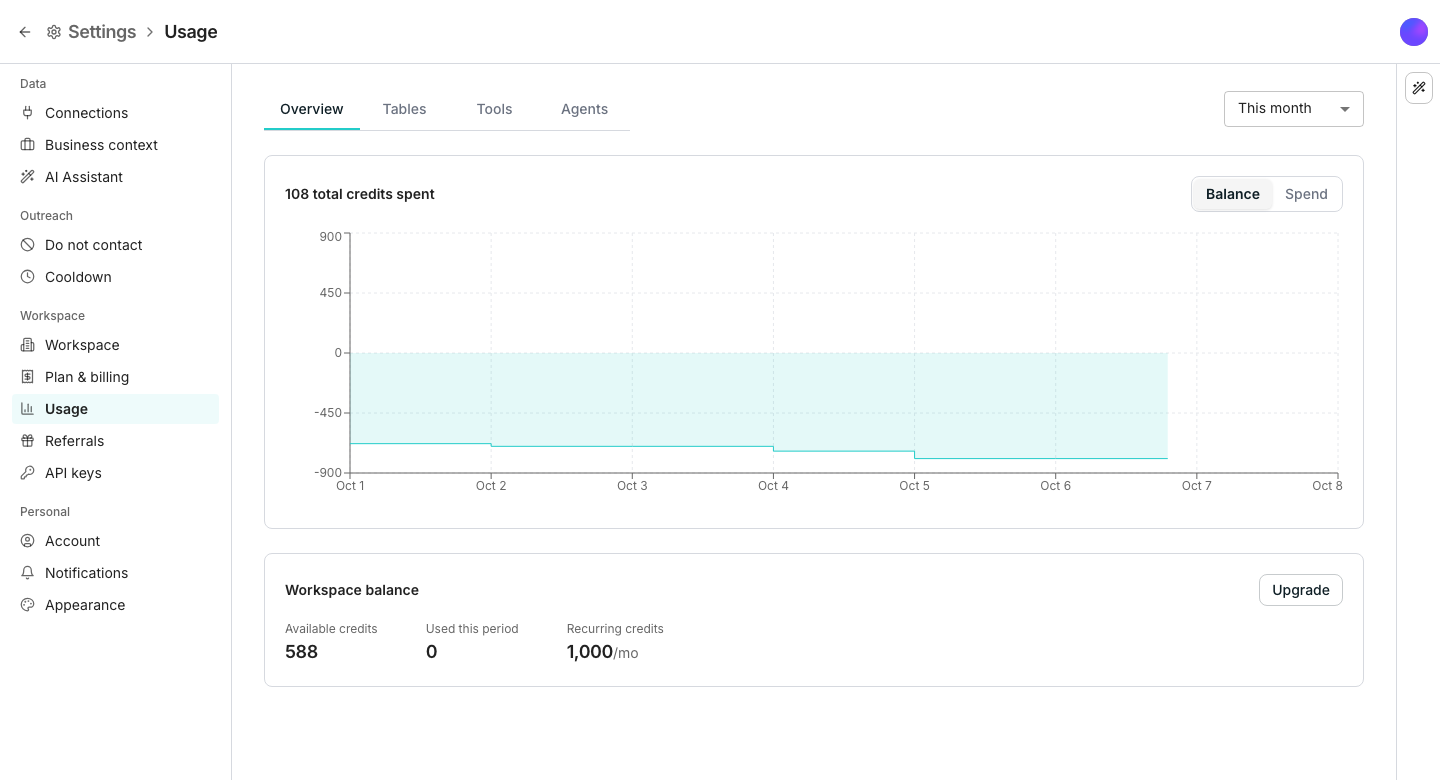Open the magic wand assistant panel
Viewport: 1440px width, 780px height.
pos(1419,88)
